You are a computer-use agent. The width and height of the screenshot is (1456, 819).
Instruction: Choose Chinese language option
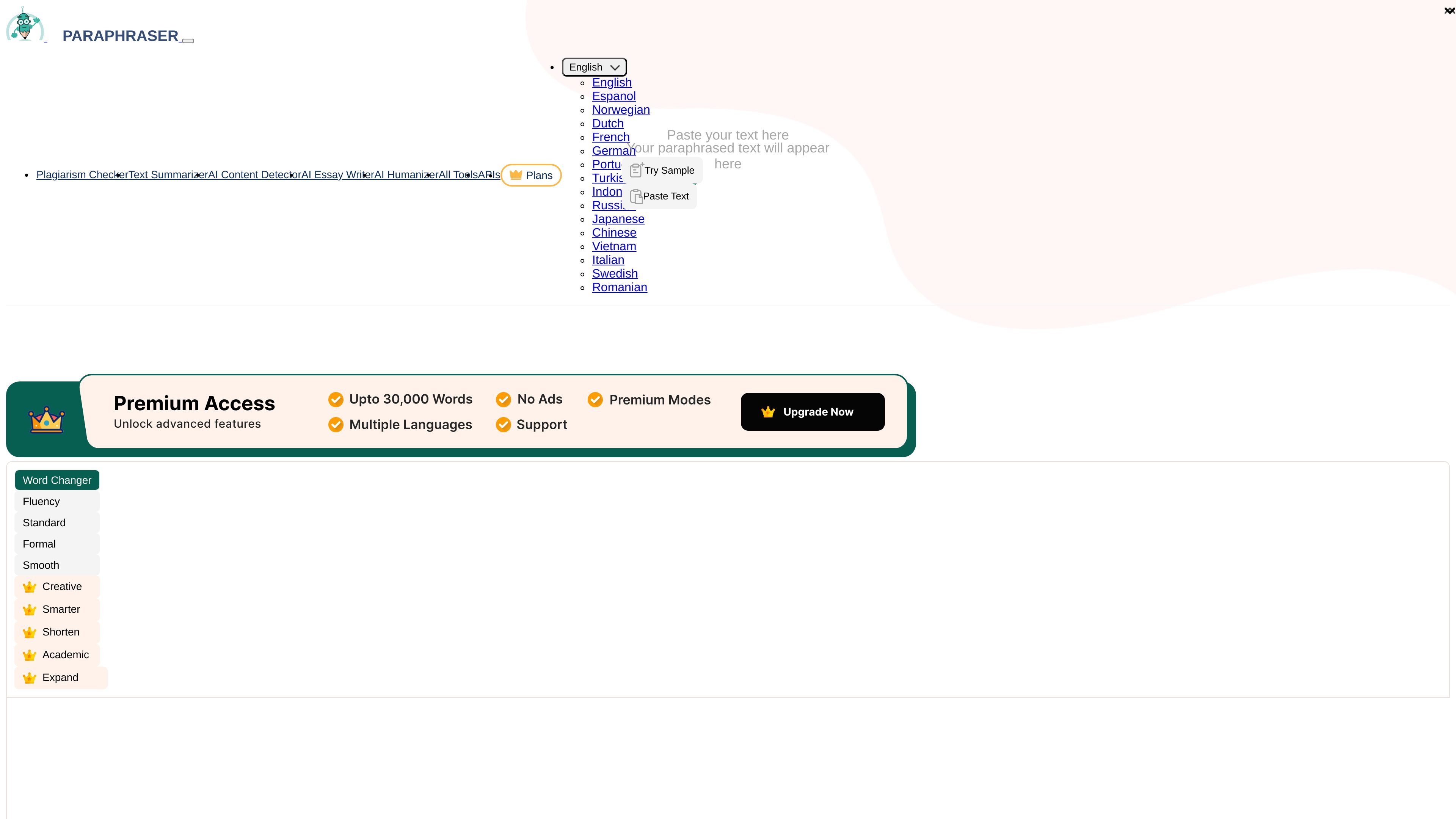pos(614,232)
